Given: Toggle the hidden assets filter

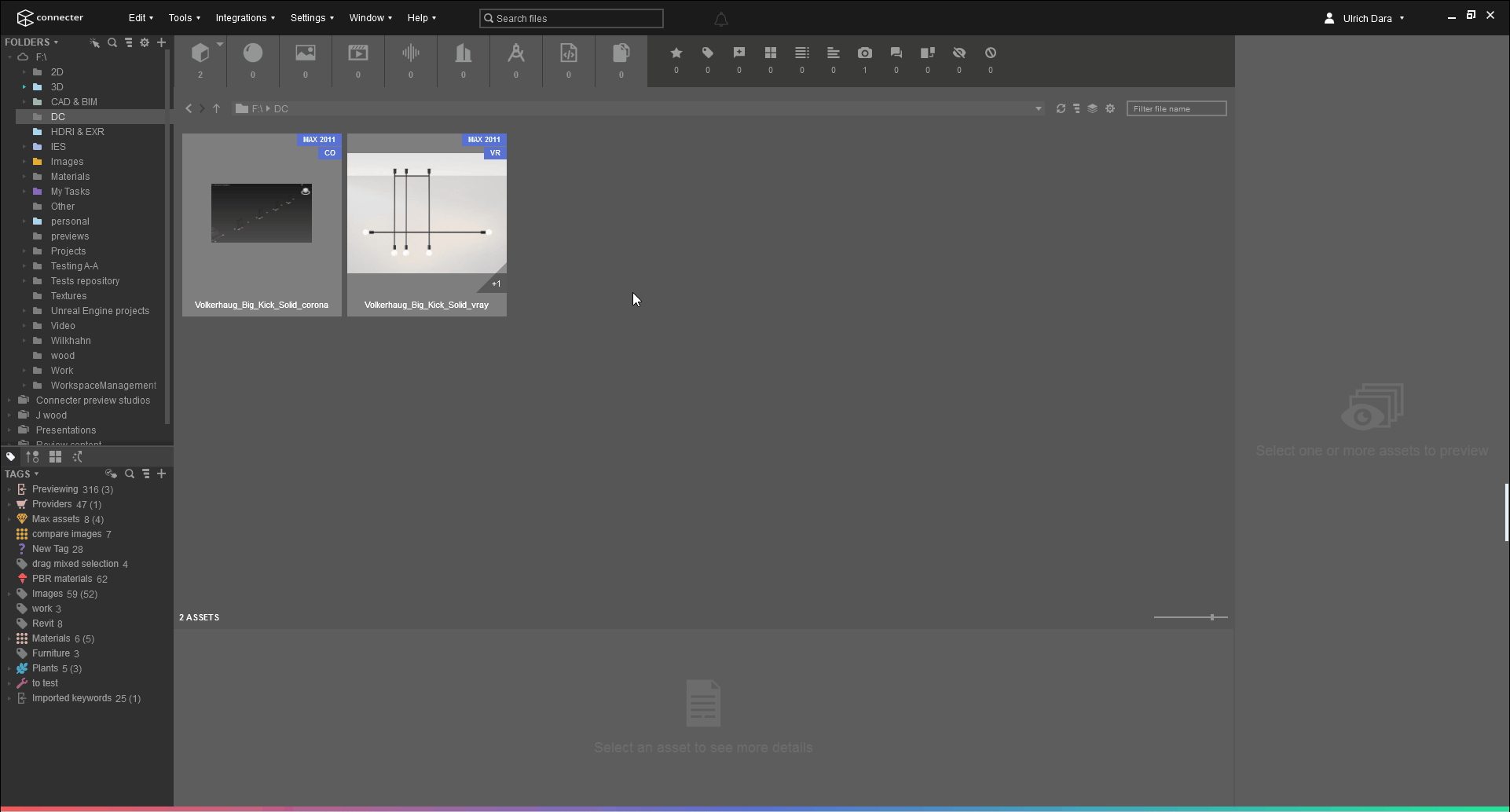Looking at the screenshot, I should 958,53.
